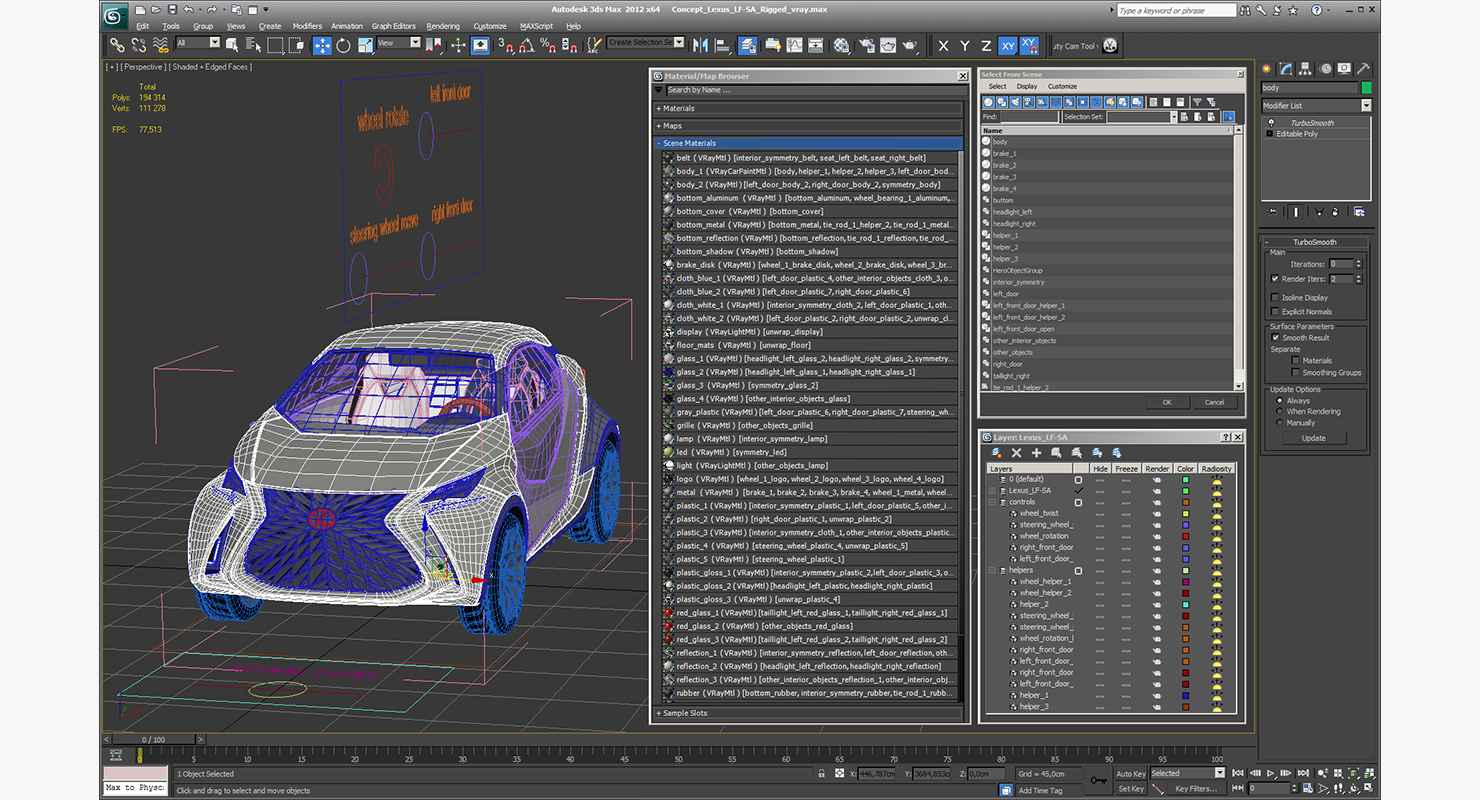The width and height of the screenshot is (1480, 800).
Task: Click the Bind to Space Warp icon
Action: (159, 45)
